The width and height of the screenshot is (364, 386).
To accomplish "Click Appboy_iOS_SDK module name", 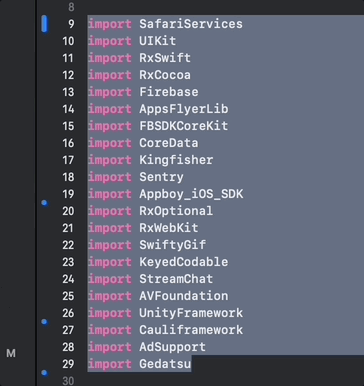I will click(x=191, y=194).
